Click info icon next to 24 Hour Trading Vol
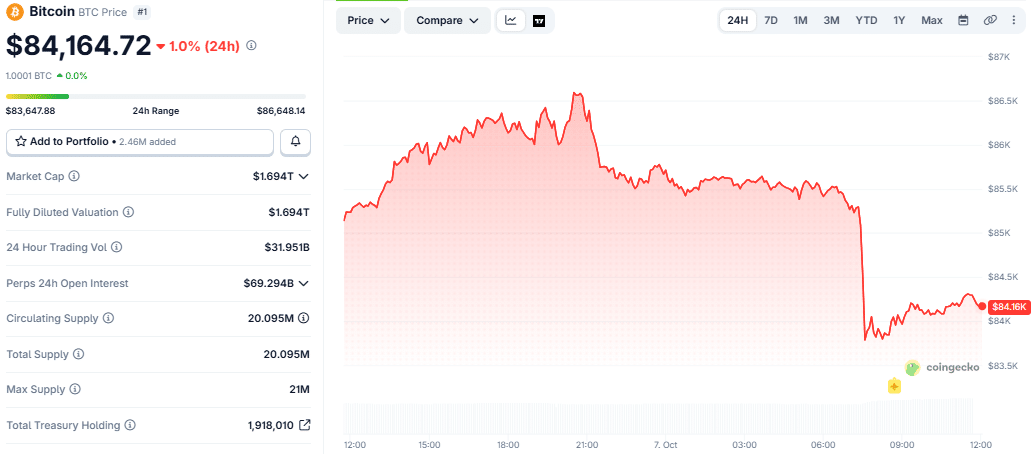The height and width of the screenshot is (454, 1036). (116, 247)
